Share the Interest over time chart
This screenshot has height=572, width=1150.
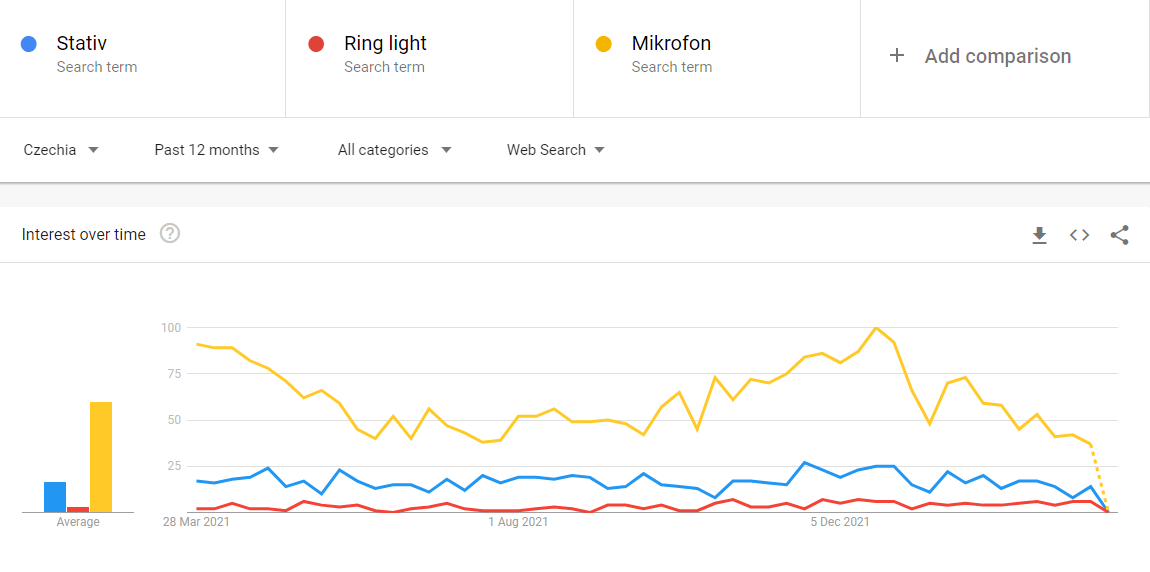[1120, 235]
